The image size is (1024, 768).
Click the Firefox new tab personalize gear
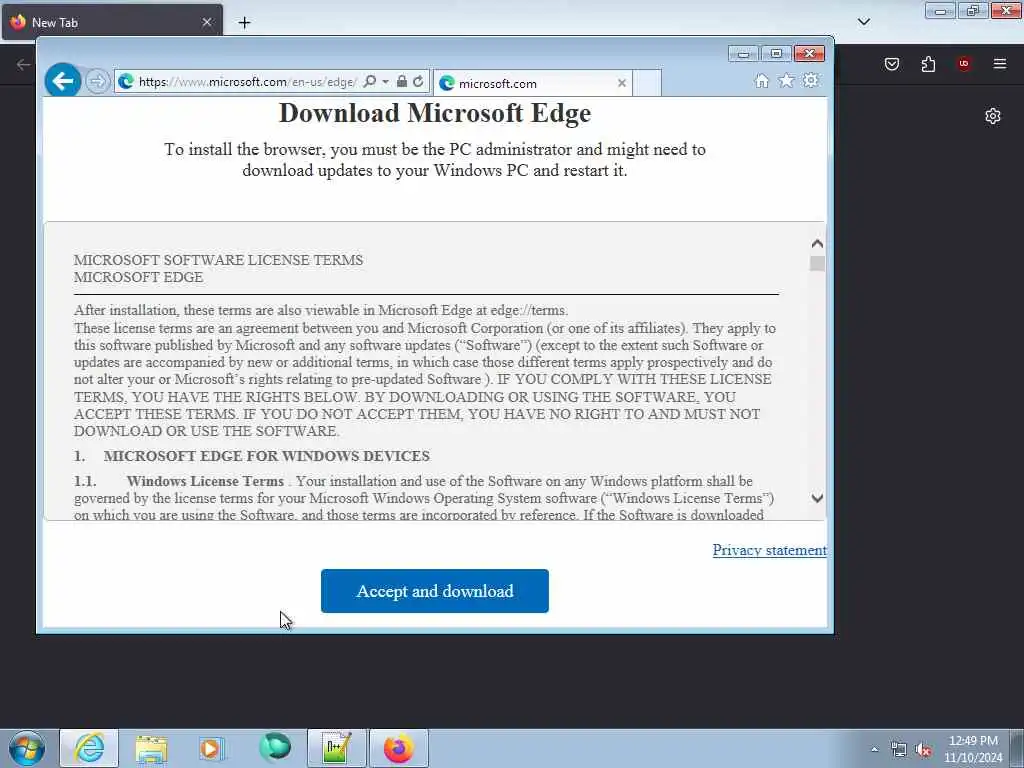point(993,116)
